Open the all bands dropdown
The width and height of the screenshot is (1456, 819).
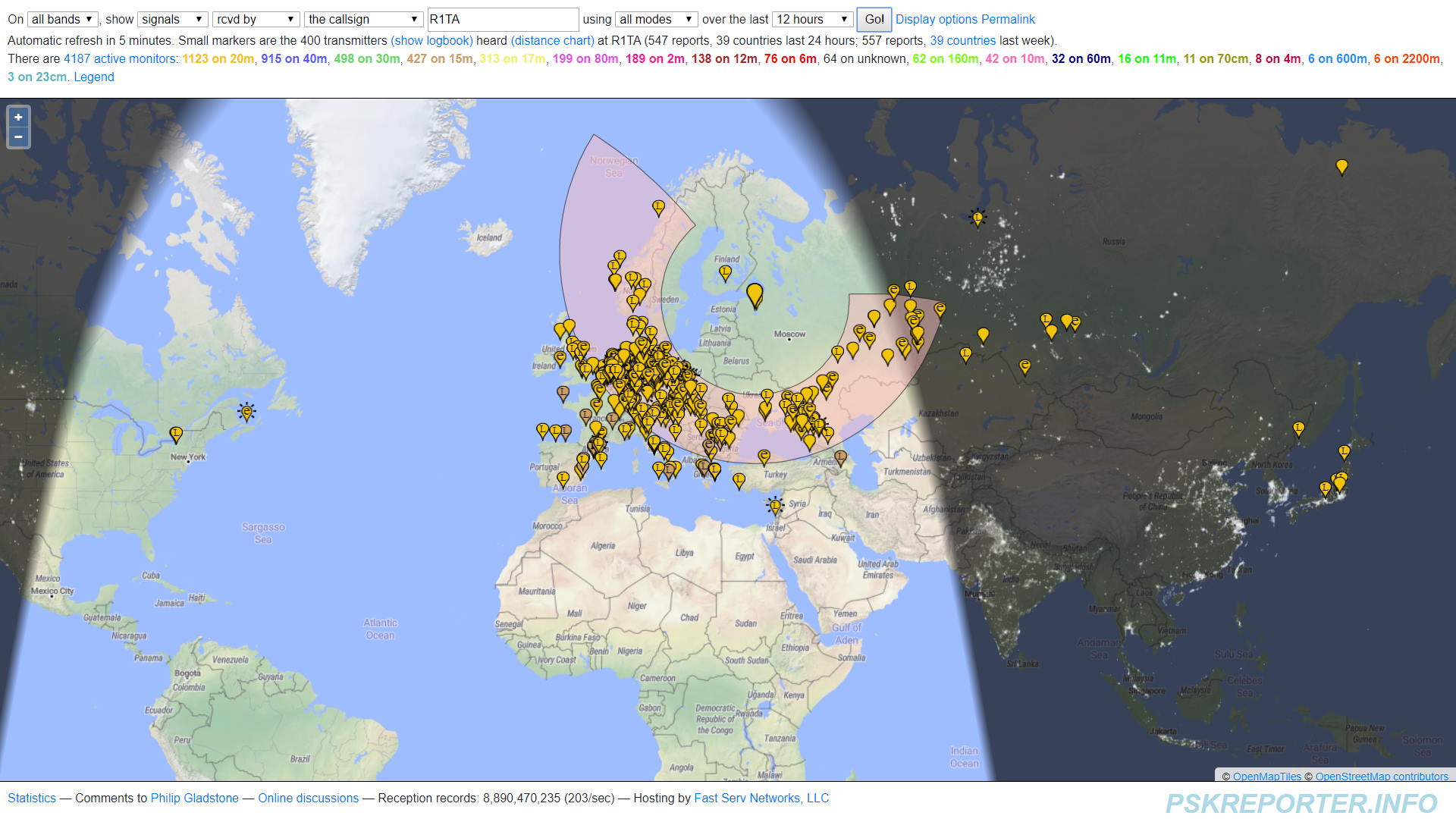point(63,19)
